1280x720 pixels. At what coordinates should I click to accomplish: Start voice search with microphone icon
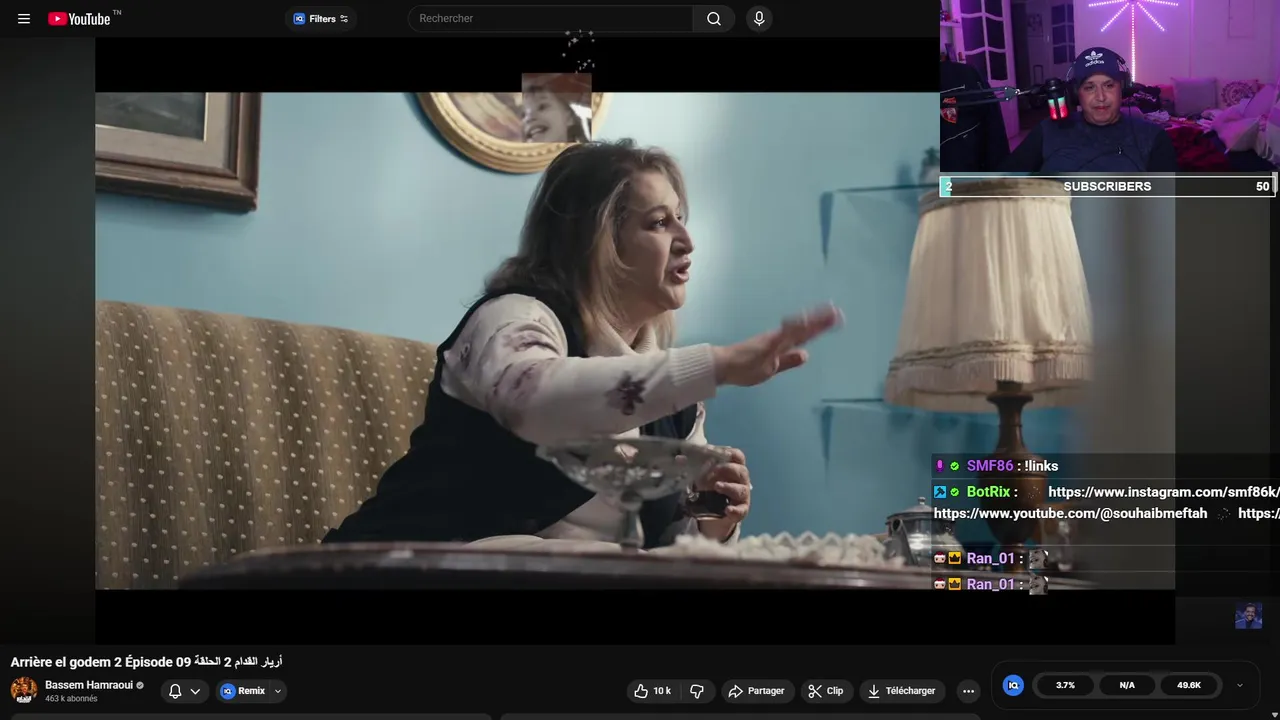click(x=759, y=18)
